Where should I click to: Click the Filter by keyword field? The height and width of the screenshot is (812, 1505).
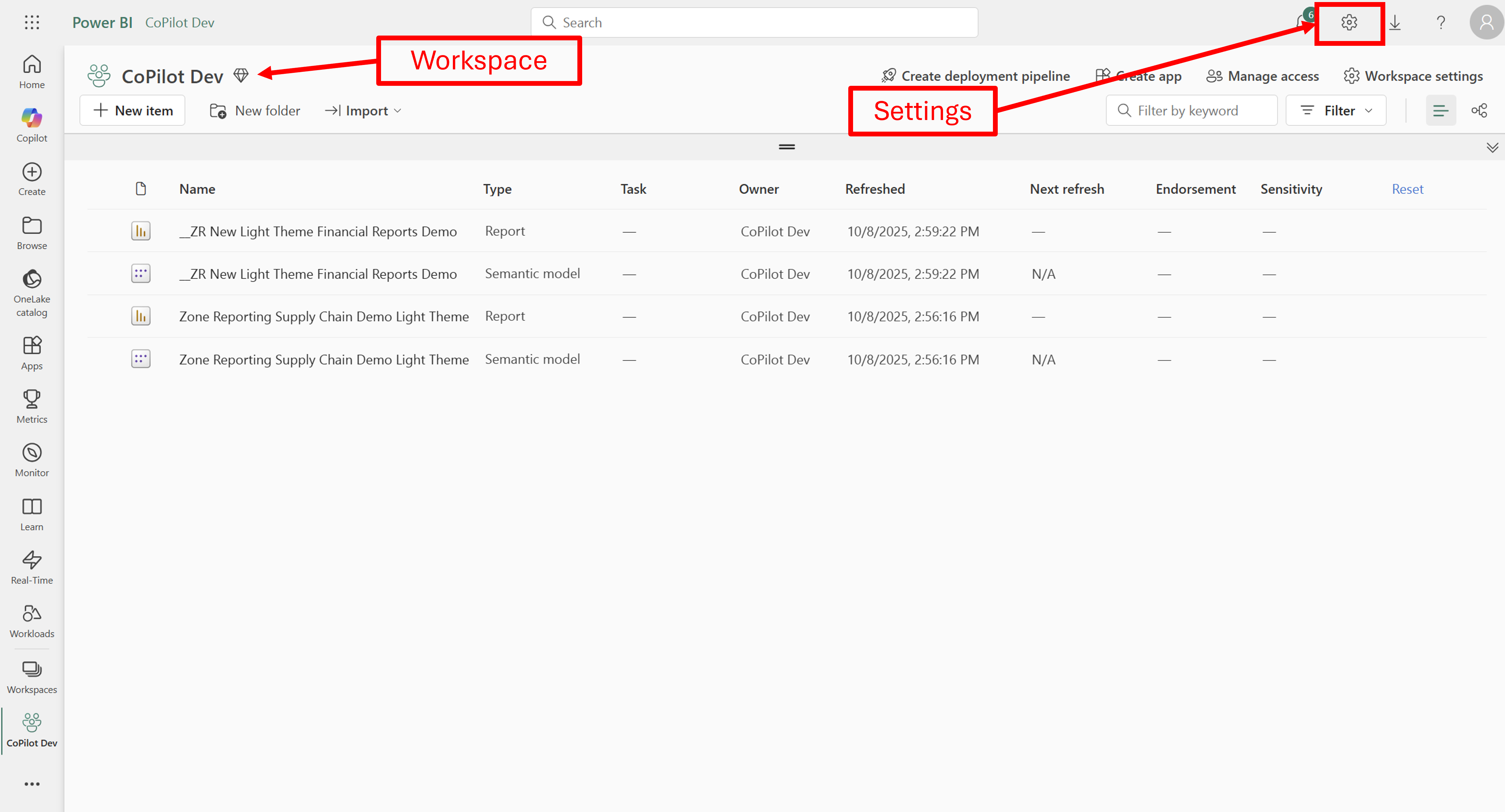pyautogui.click(x=1191, y=110)
